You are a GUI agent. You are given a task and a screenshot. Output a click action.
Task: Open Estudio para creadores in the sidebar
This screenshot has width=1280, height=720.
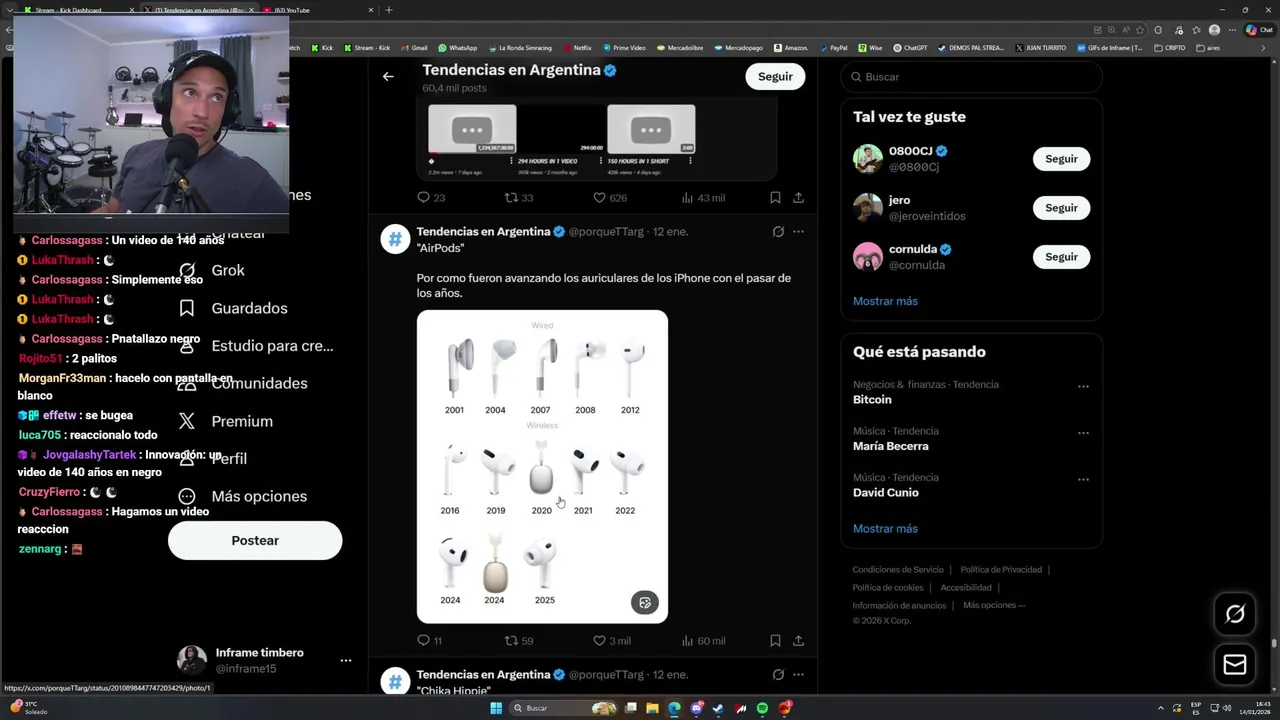[256, 346]
